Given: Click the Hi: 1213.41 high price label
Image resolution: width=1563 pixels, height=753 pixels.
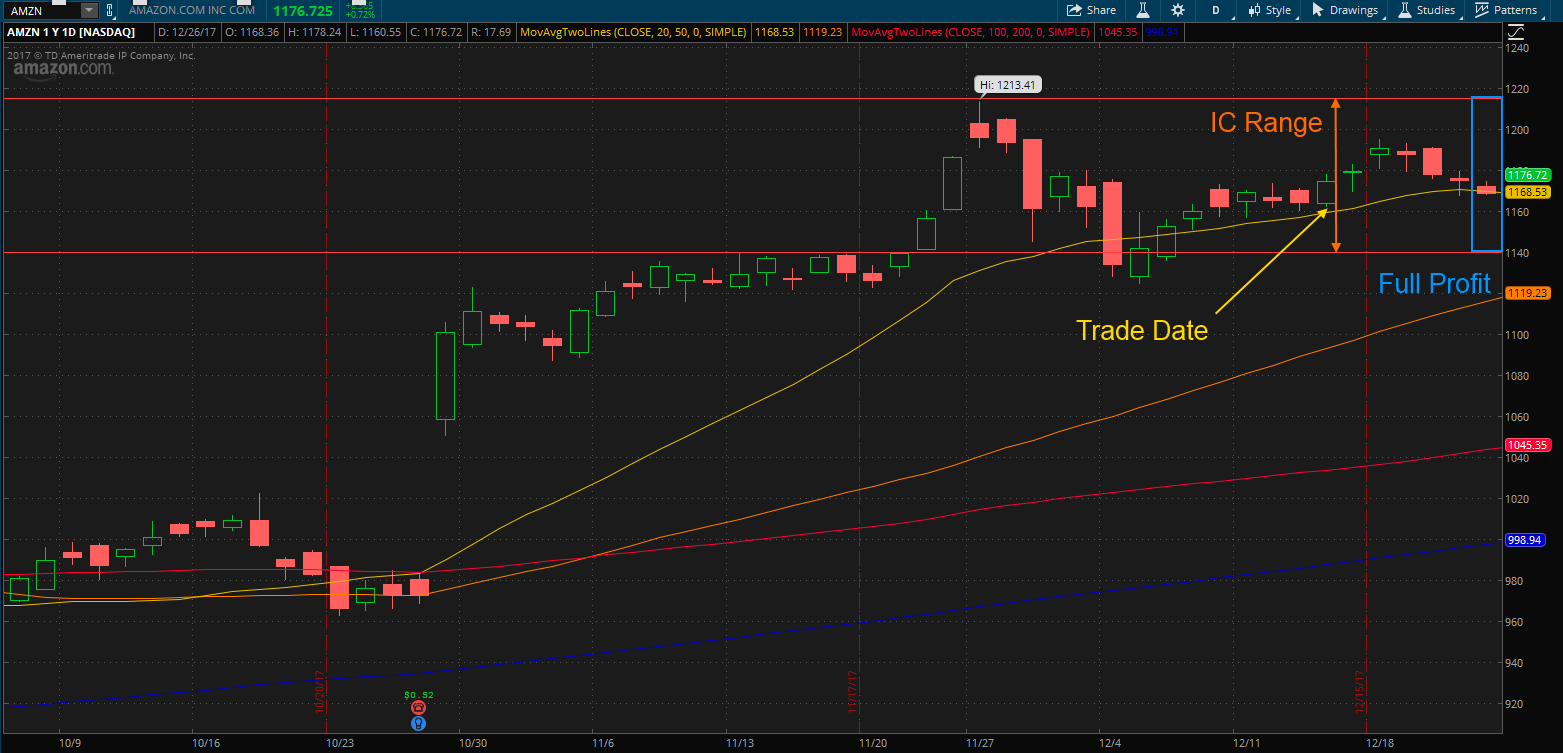Looking at the screenshot, I should (1009, 85).
